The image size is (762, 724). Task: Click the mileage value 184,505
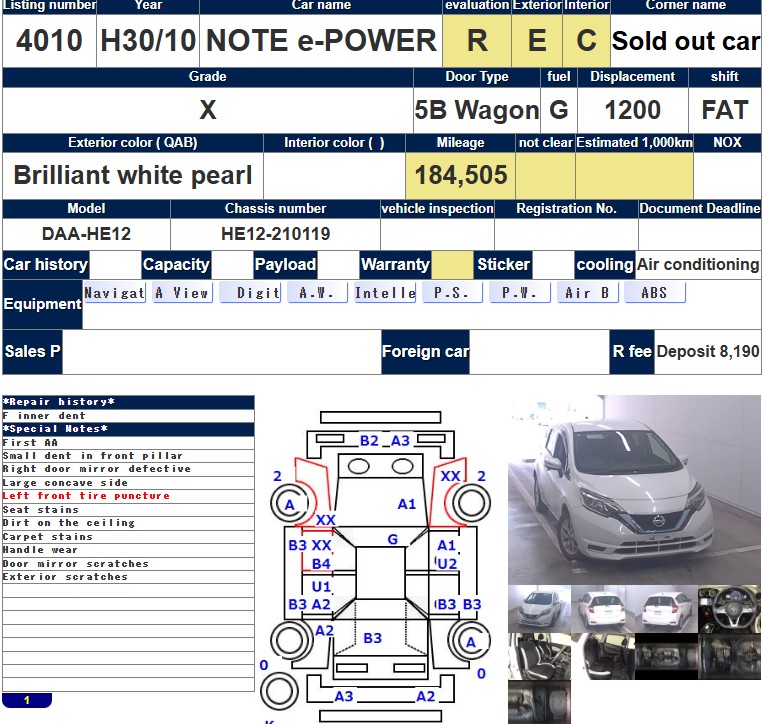coord(461,175)
